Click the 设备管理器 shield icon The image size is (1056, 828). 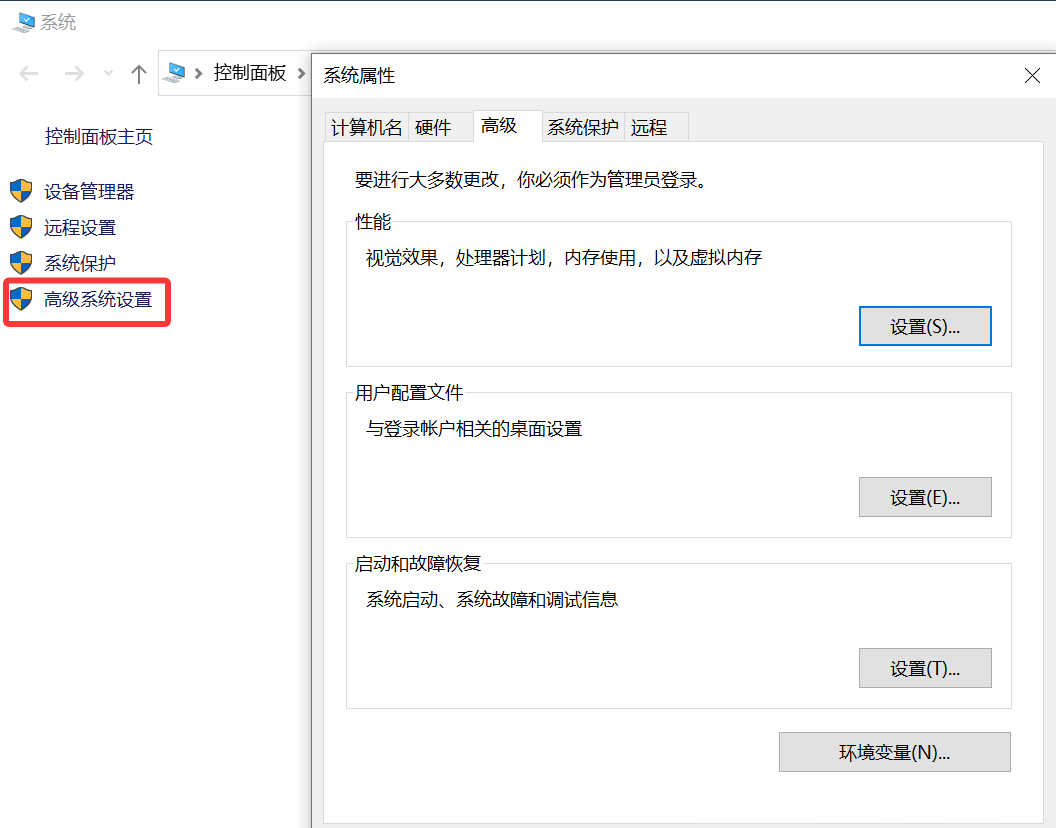click(22, 190)
